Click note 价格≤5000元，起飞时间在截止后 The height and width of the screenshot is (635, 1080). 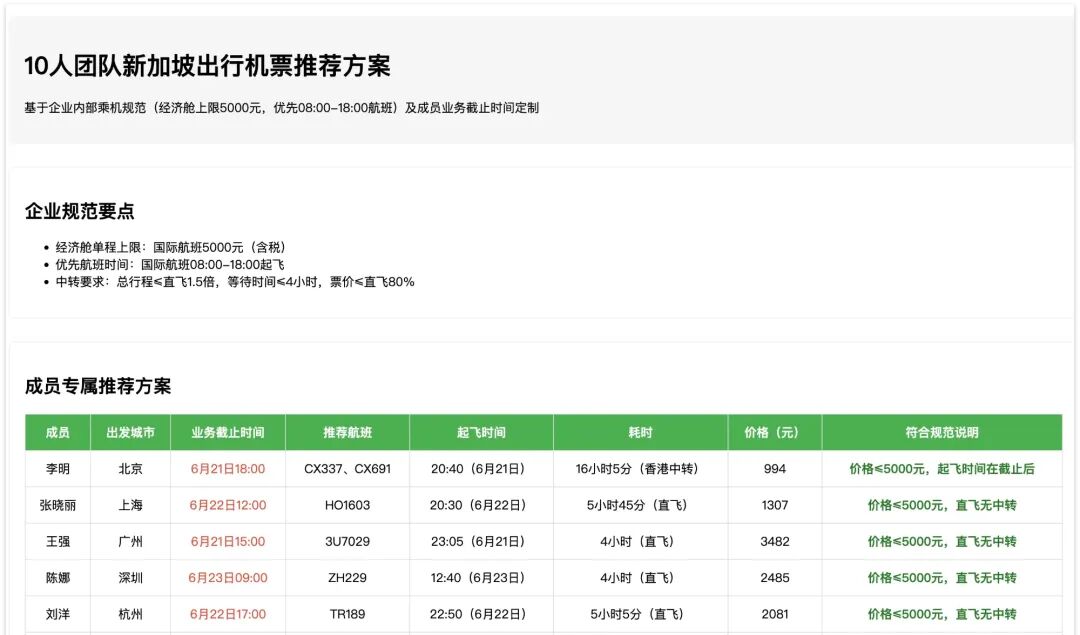(x=942, y=469)
